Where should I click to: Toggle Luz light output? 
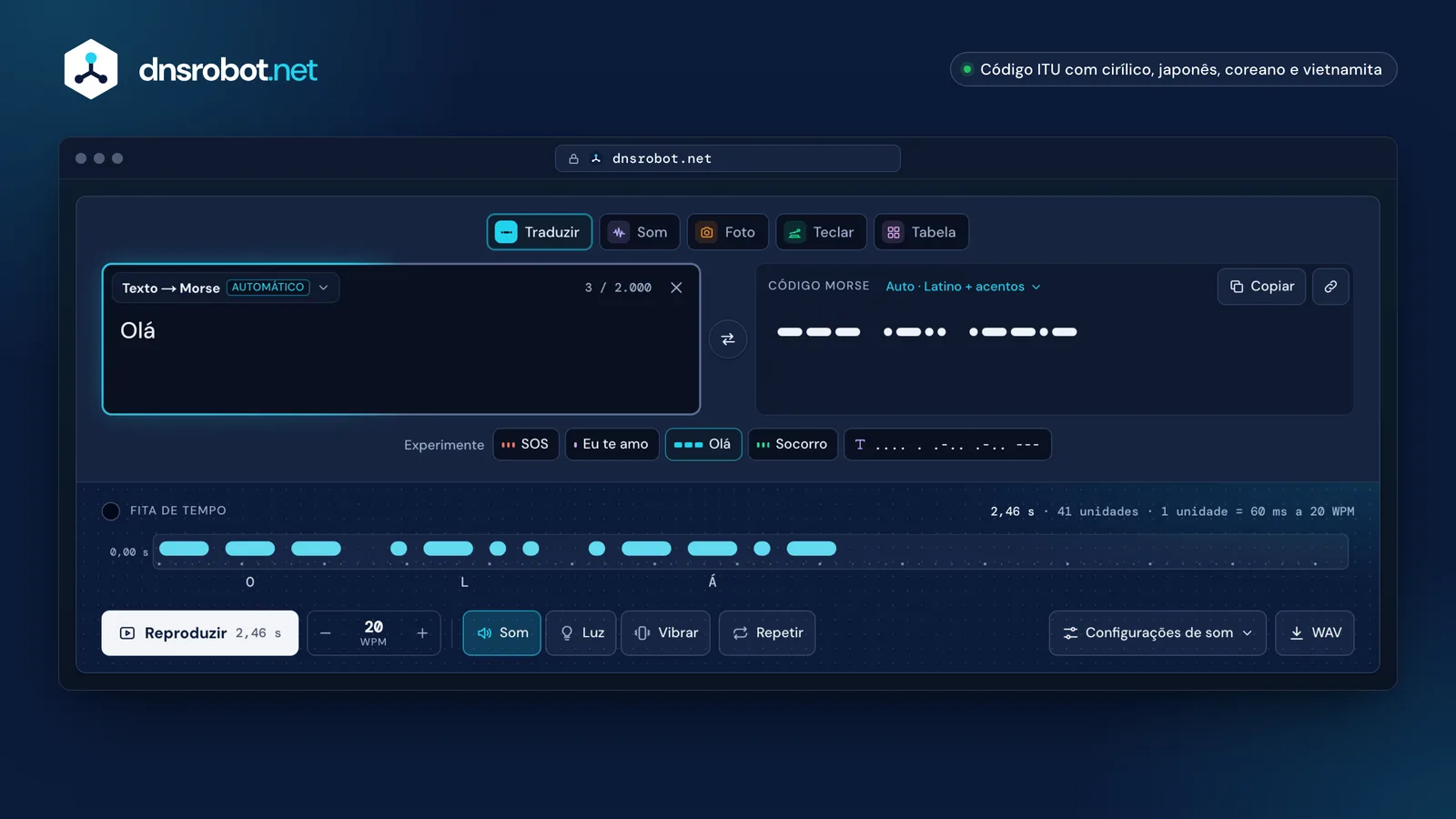pos(581,632)
